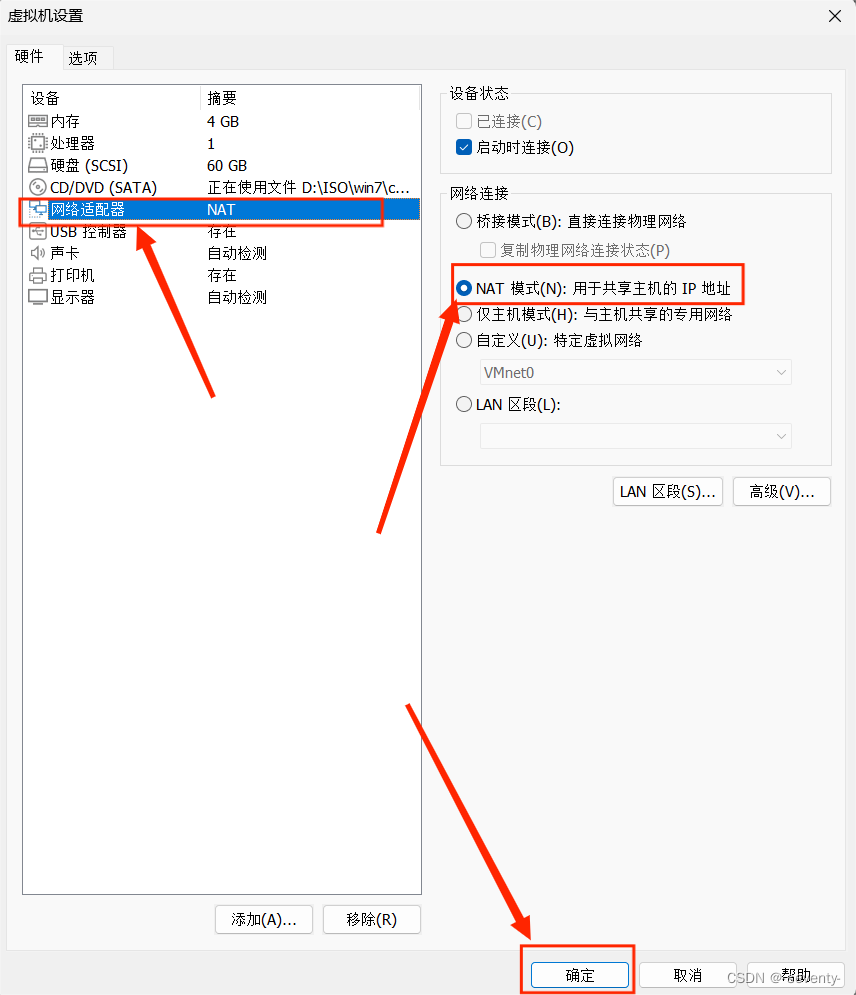The image size is (856, 995).
Task: Click the 高级(V)... button
Action: 781,492
